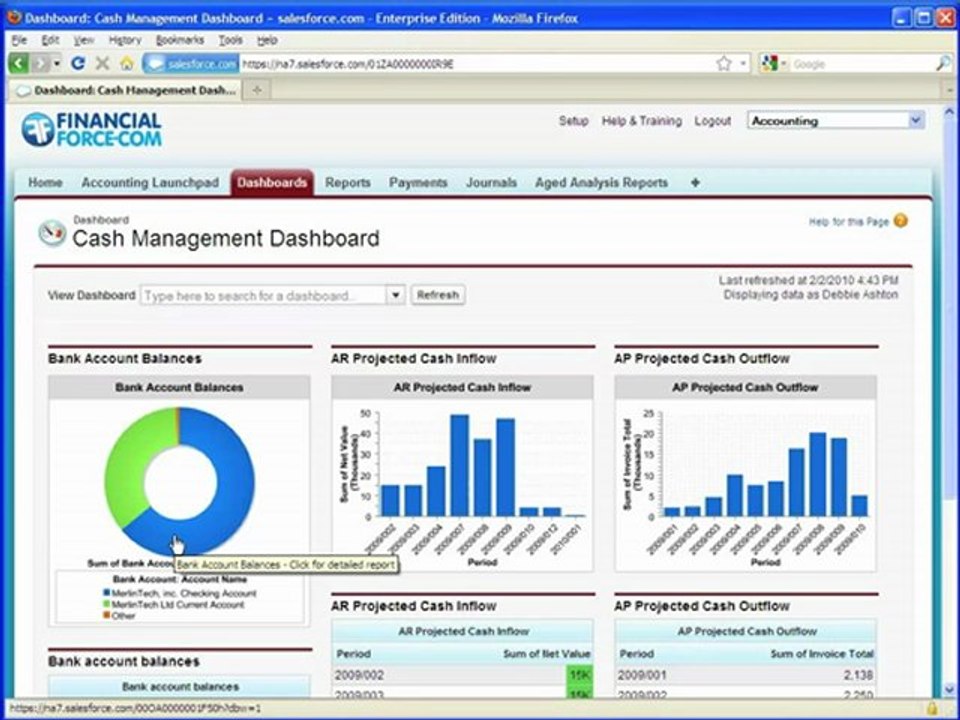Open the URL bar history dropdown arrow

[743, 63]
